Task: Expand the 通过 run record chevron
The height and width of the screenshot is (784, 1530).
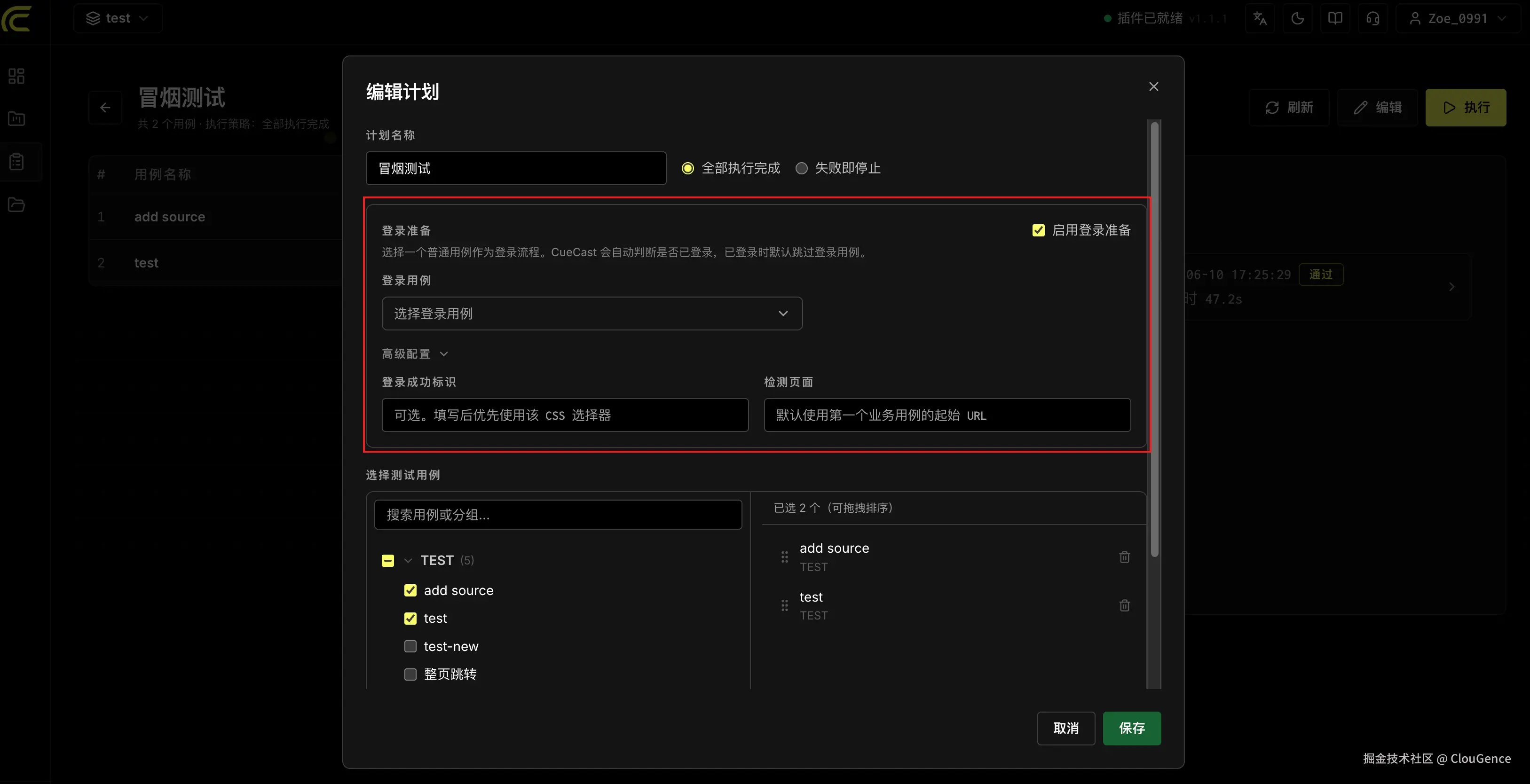Action: click(x=1451, y=287)
